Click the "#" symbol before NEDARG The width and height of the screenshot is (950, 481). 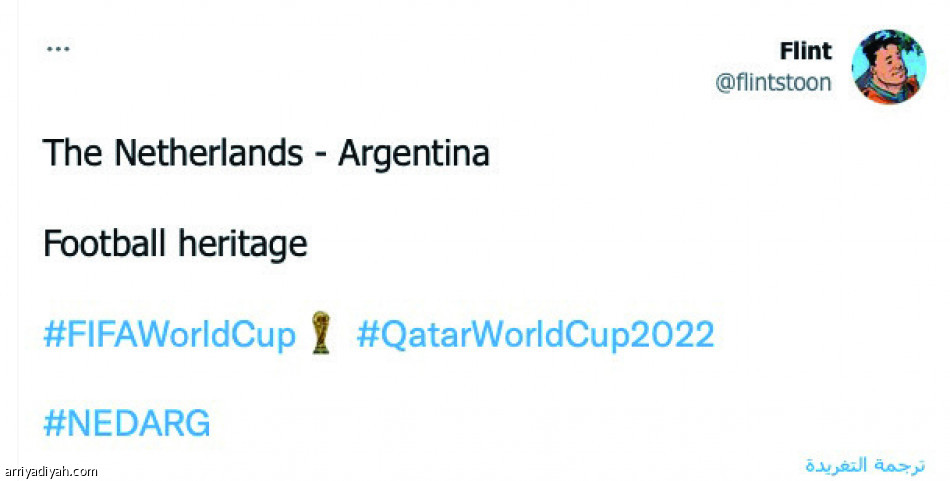(54, 424)
